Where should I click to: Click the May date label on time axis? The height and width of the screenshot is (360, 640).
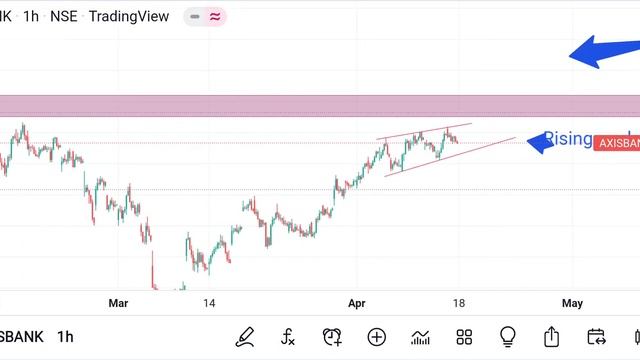572,303
